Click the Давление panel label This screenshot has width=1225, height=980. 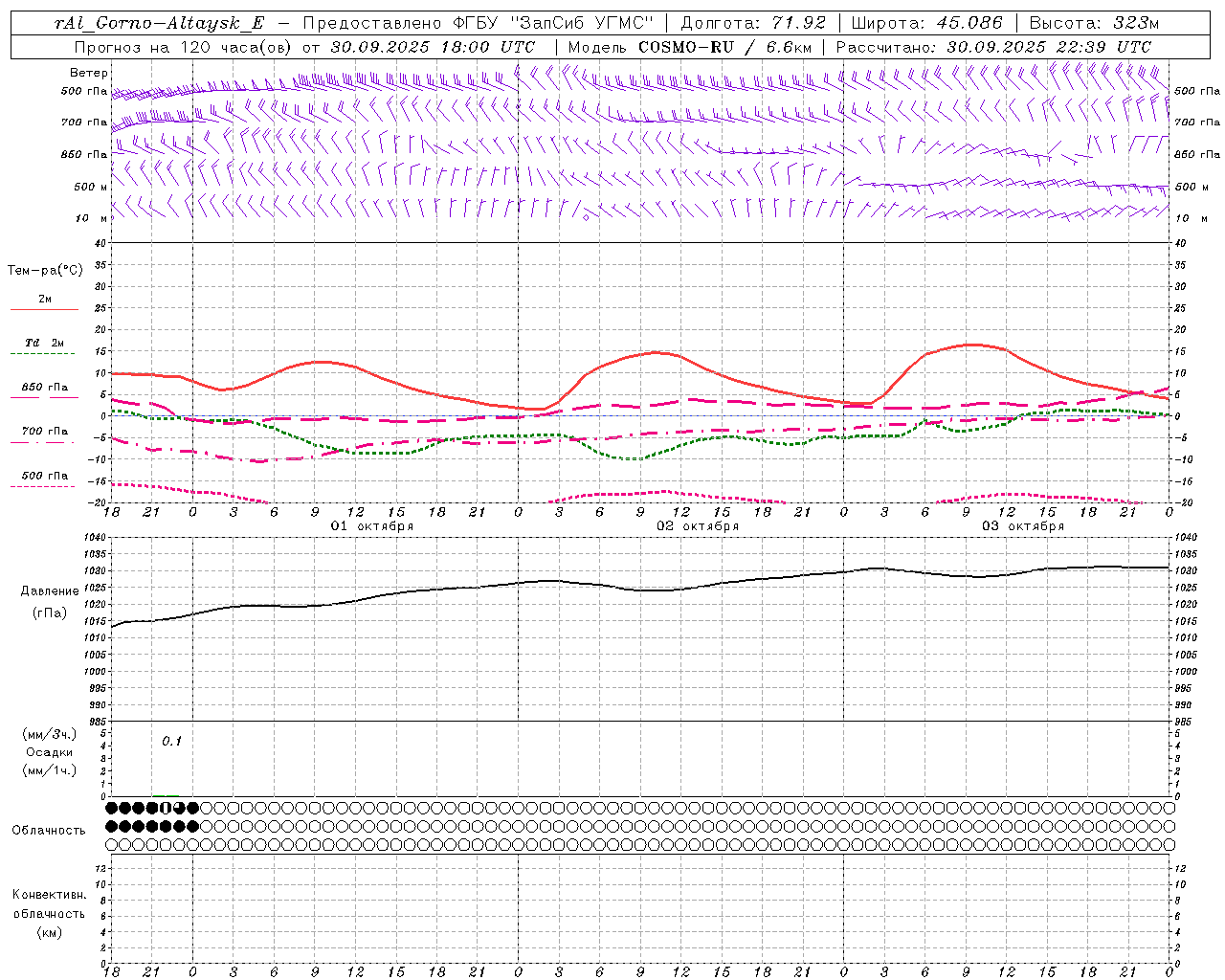(50, 590)
